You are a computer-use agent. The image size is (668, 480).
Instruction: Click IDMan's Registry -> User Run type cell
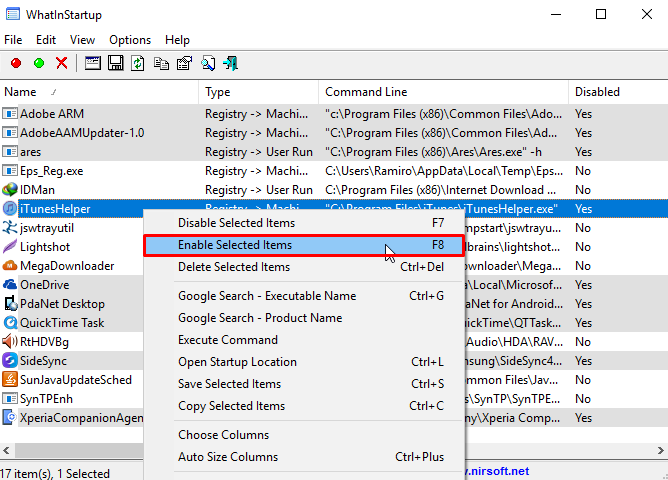(x=259, y=190)
